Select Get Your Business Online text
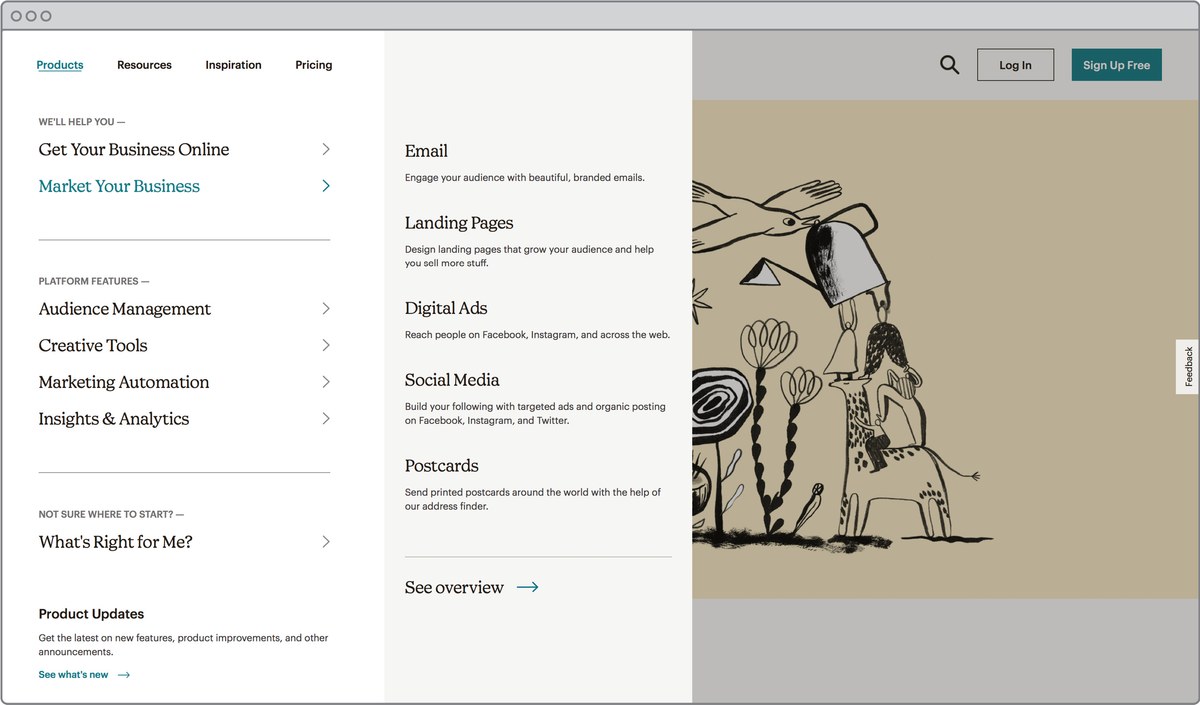Viewport: 1200px width, 705px height. [134, 149]
